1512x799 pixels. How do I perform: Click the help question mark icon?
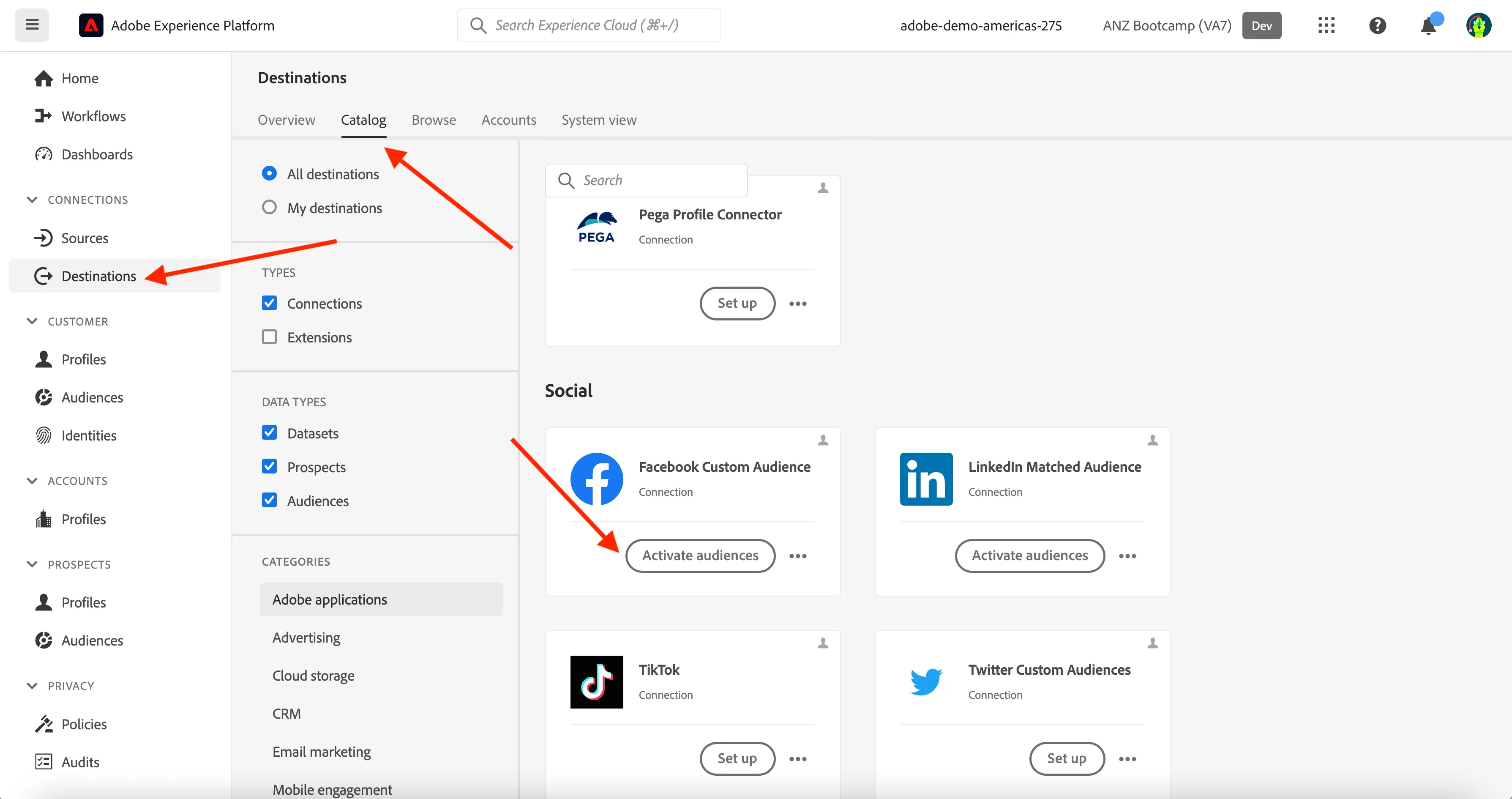1377,25
